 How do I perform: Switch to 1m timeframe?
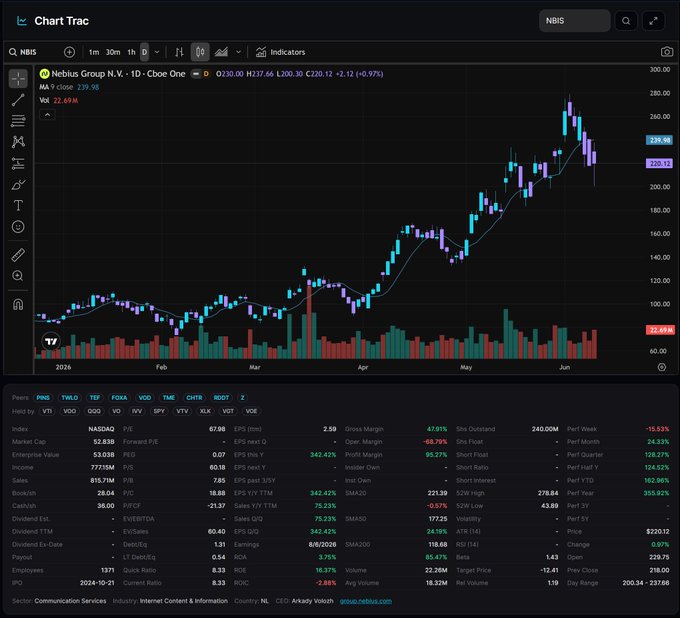[94, 52]
